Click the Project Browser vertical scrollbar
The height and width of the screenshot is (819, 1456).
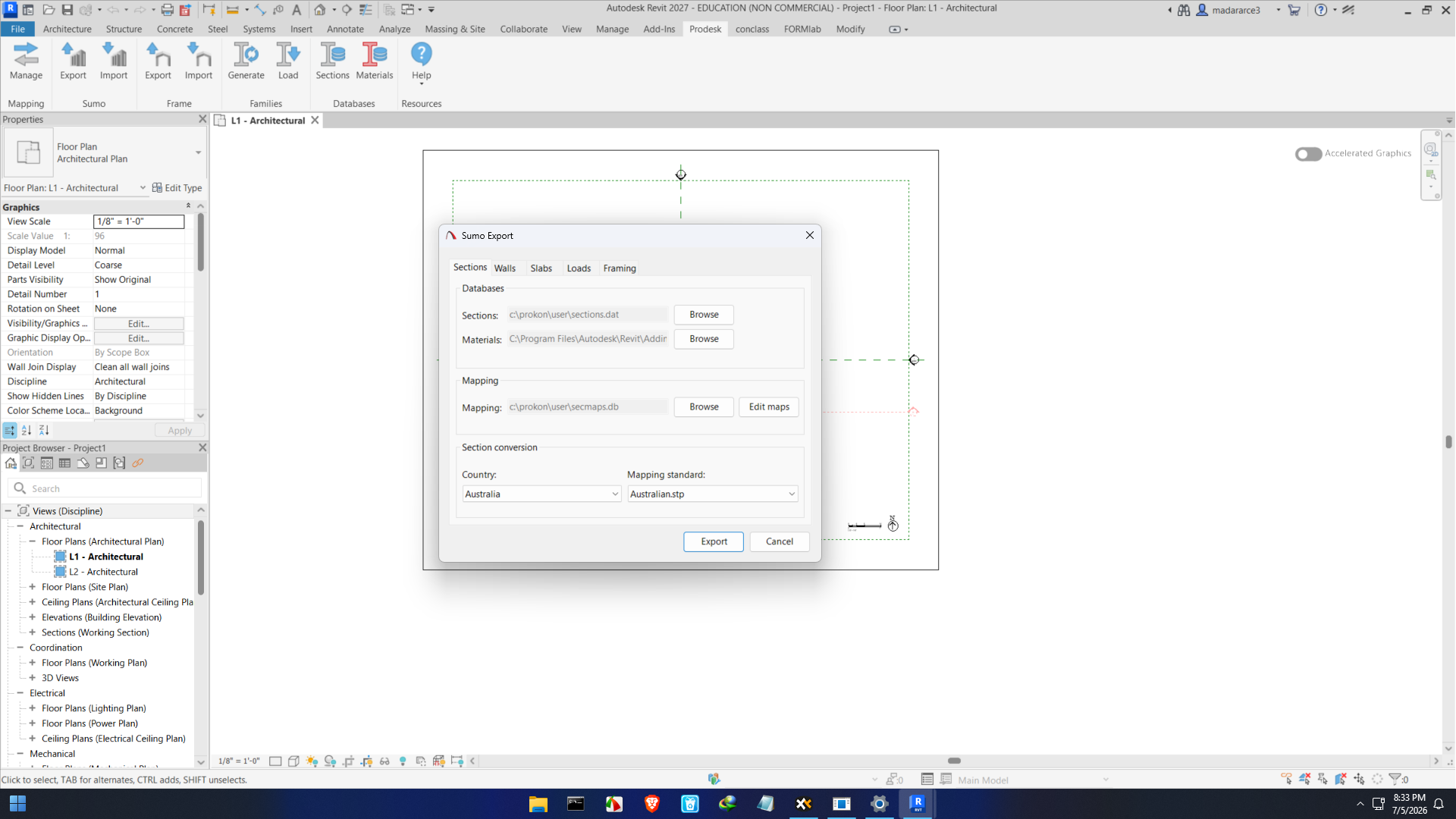(x=200, y=557)
